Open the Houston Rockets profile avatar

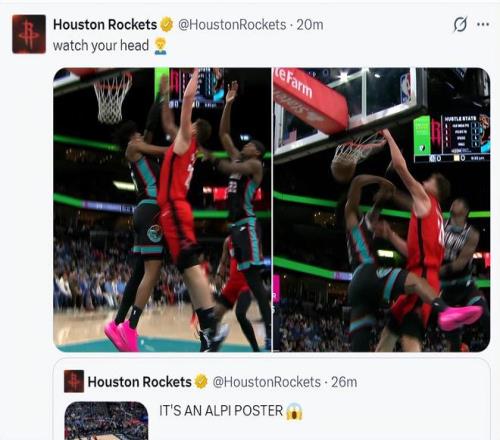pyautogui.click(x=29, y=34)
